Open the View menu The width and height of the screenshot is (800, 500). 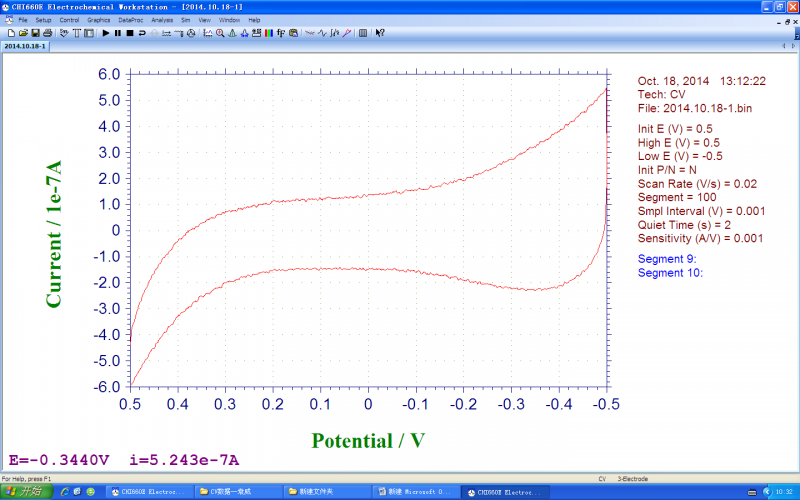click(205, 20)
